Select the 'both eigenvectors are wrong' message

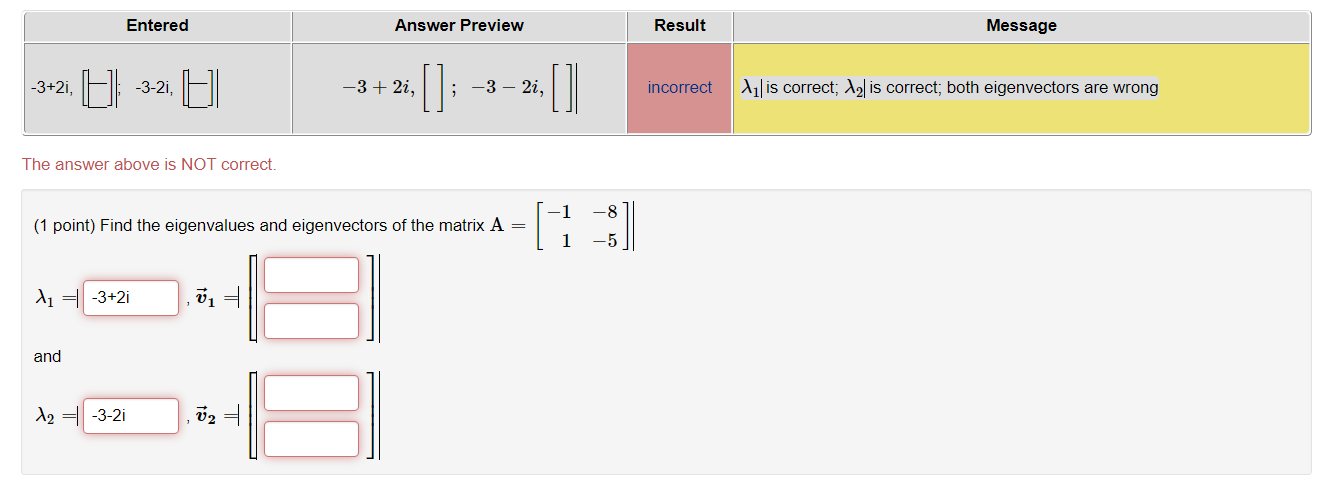click(1052, 88)
